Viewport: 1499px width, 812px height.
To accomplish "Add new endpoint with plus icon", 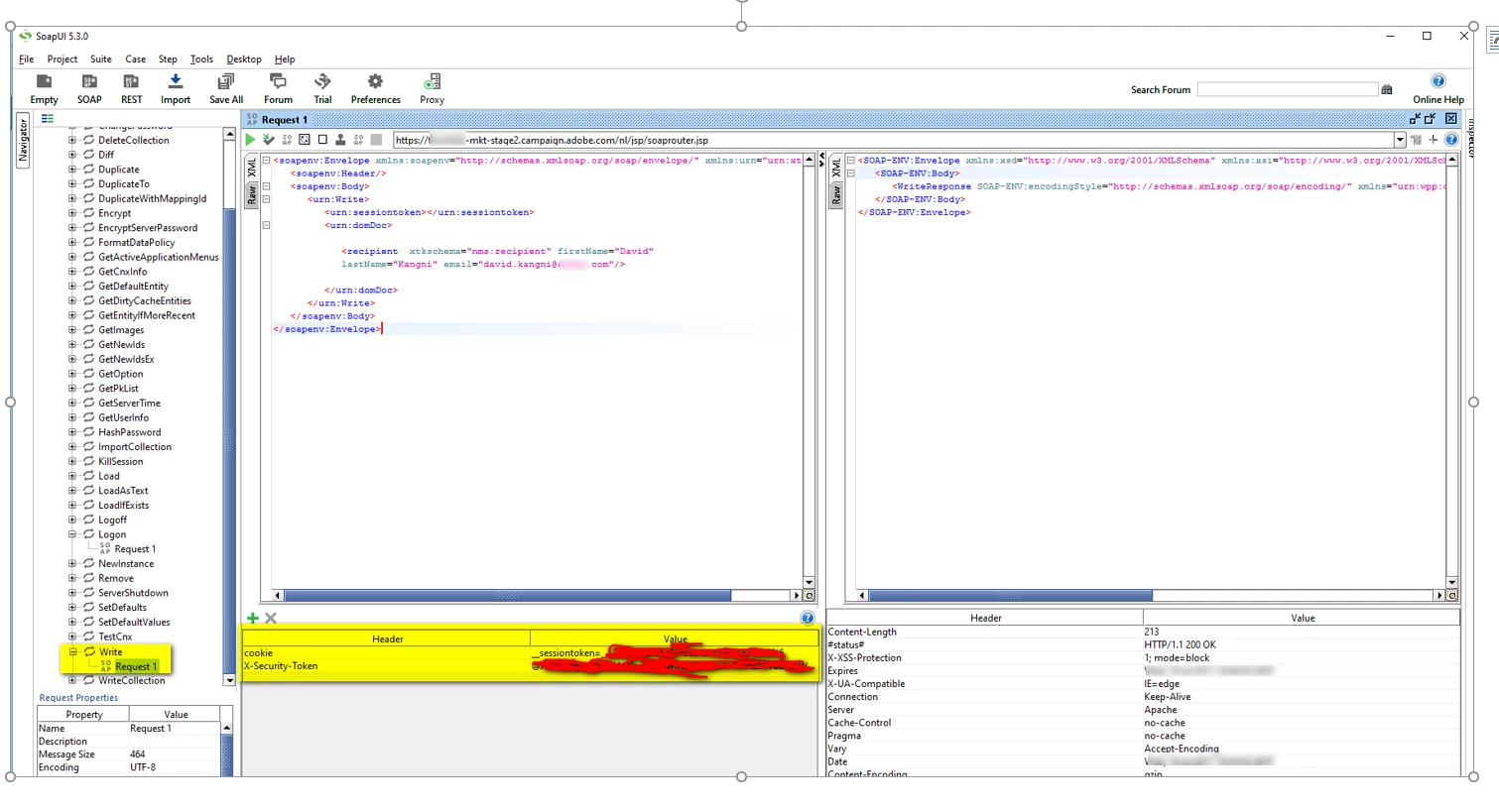I will (1434, 140).
